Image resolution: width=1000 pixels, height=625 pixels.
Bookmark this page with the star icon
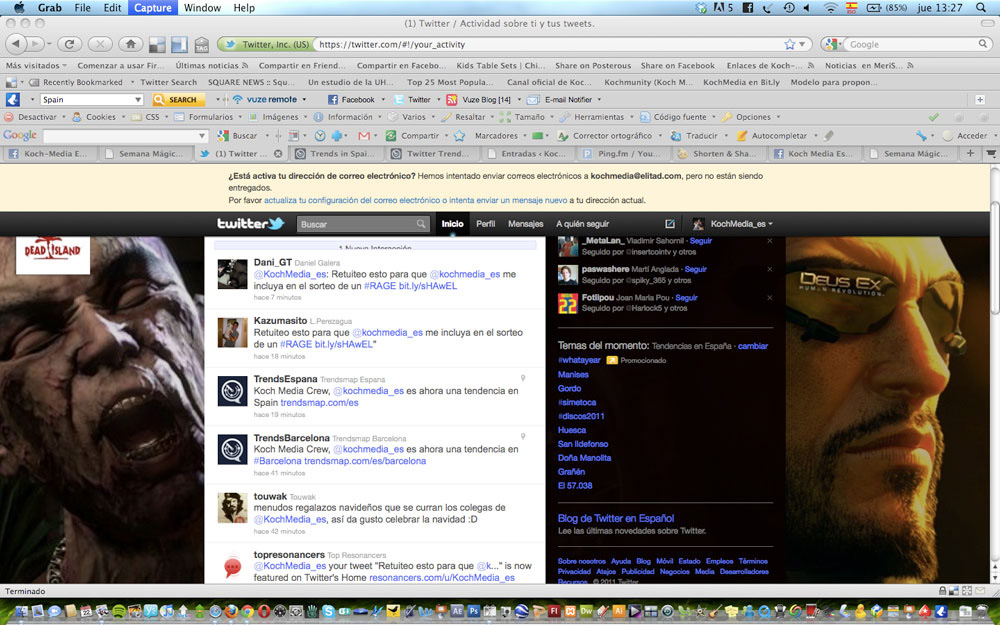(x=790, y=45)
